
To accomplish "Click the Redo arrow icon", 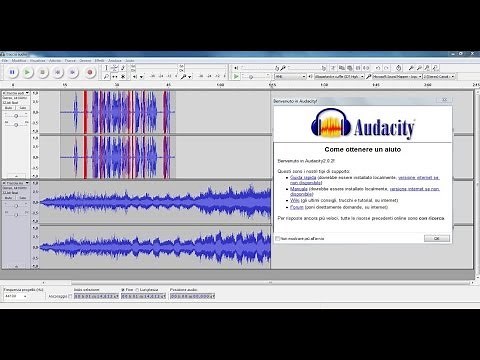I will pos(386,68).
